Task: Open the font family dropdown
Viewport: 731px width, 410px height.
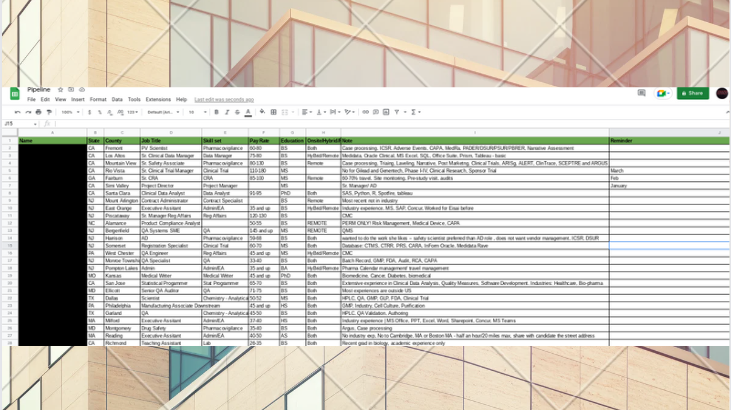Action: [x=163, y=112]
